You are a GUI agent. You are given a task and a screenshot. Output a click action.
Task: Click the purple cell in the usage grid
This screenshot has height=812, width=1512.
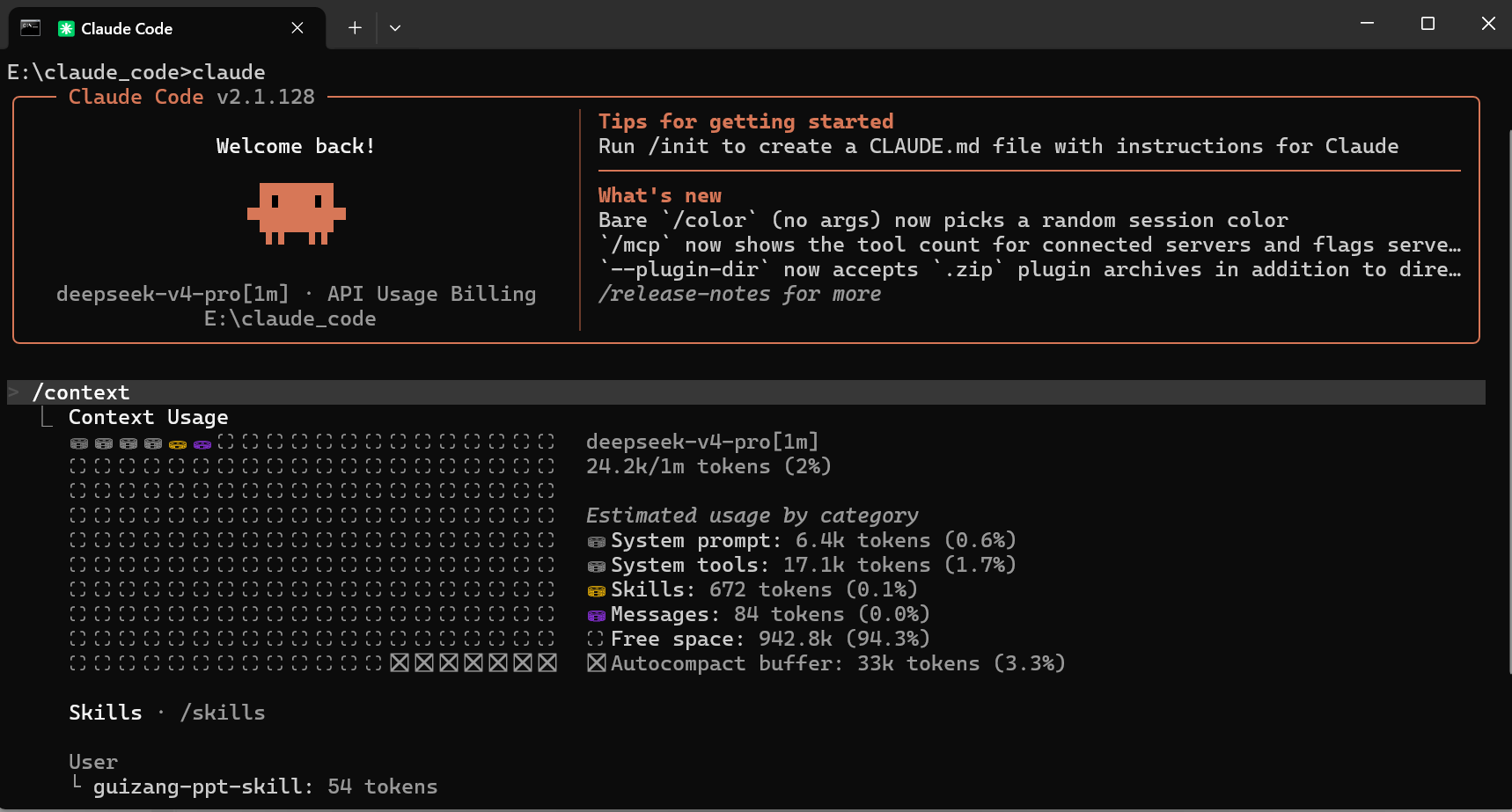tap(202, 443)
